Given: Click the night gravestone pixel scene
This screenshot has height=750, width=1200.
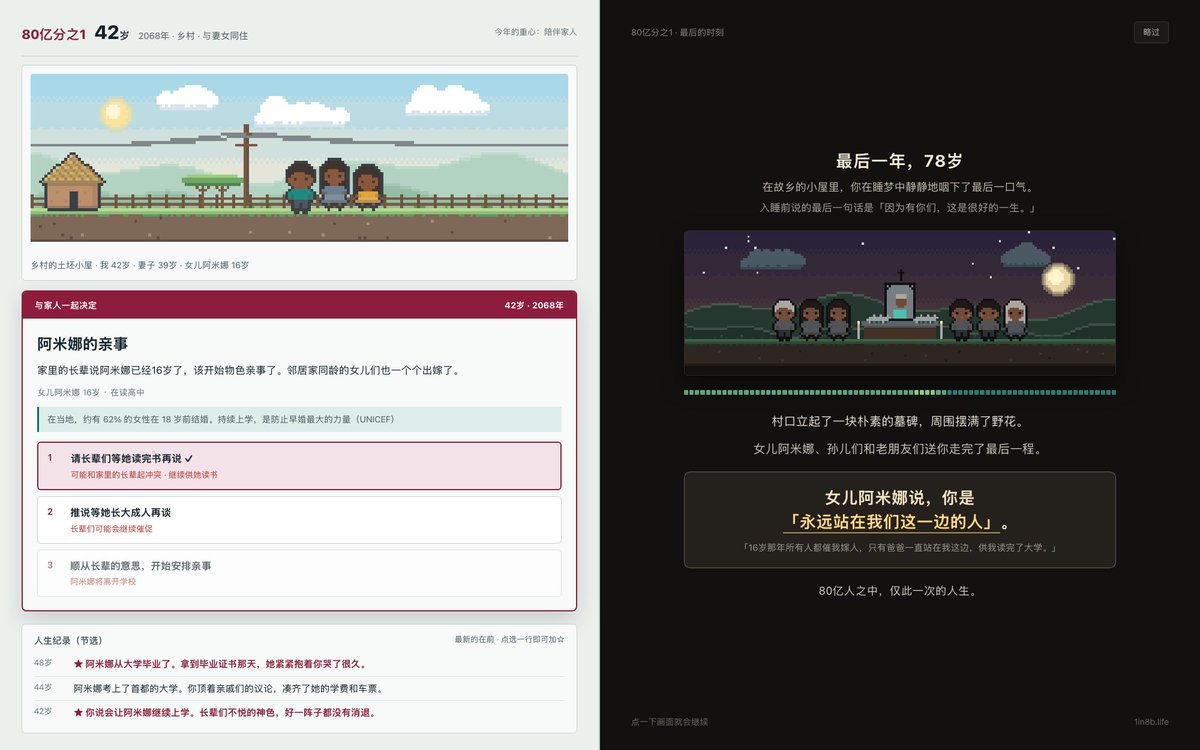Looking at the screenshot, I should pyautogui.click(x=899, y=303).
